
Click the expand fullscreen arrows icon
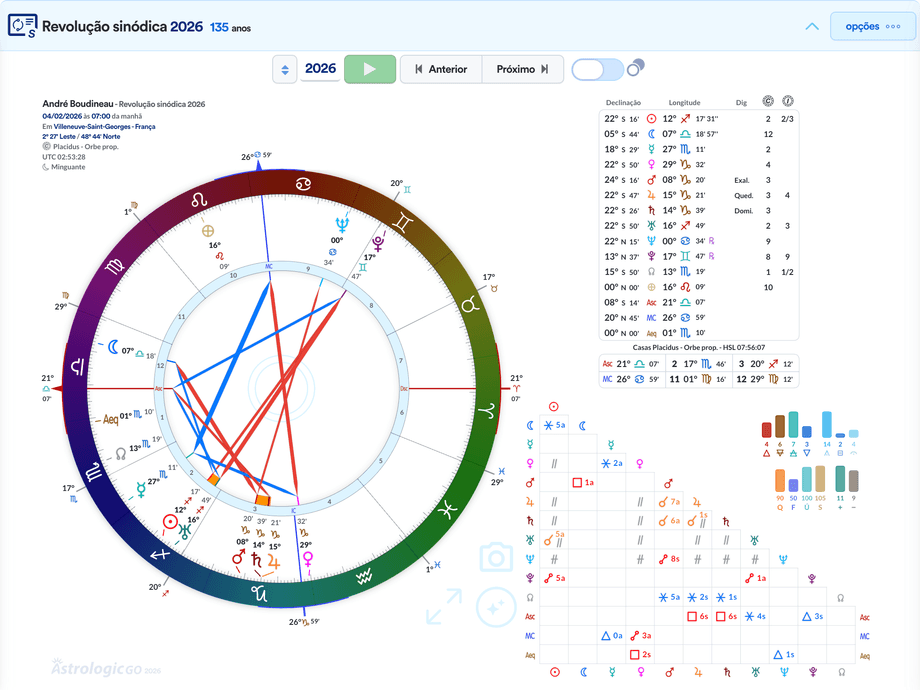point(444,607)
